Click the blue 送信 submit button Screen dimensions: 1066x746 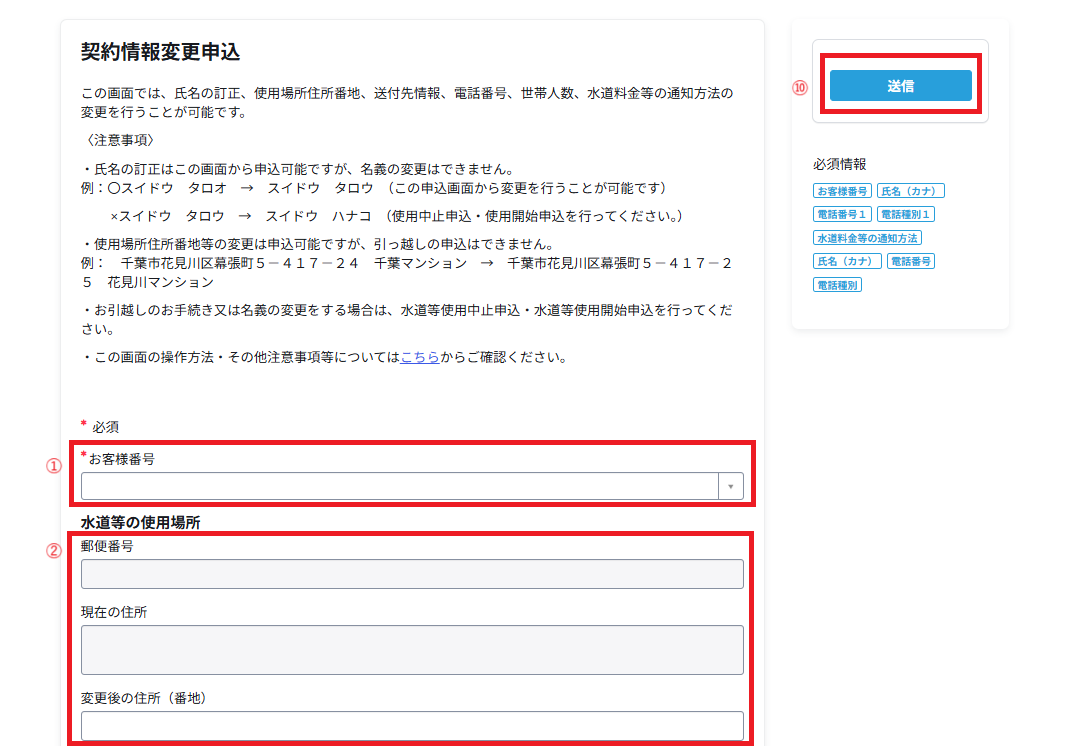pos(900,86)
